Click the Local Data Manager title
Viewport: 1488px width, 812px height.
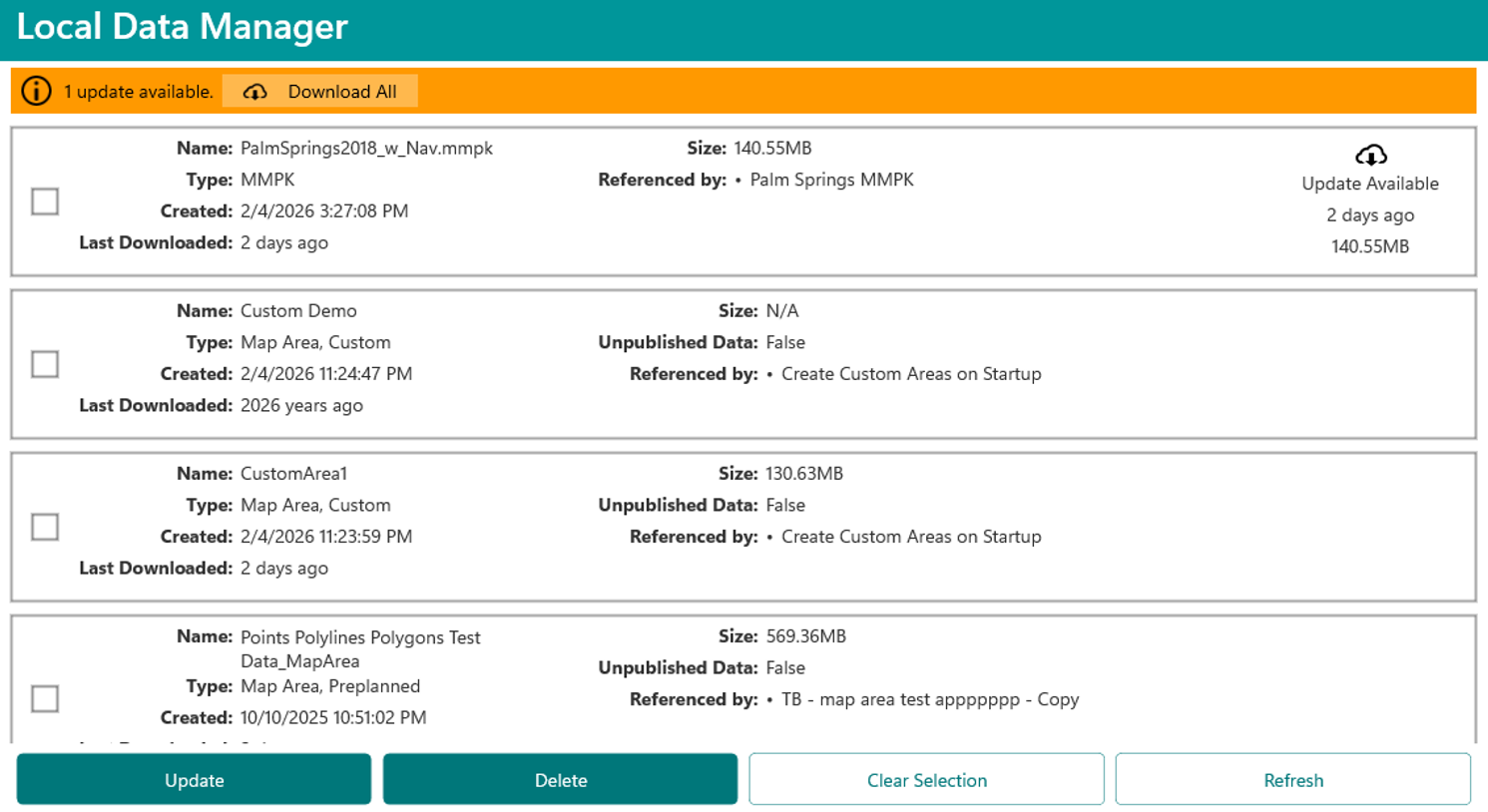point(182,27)
